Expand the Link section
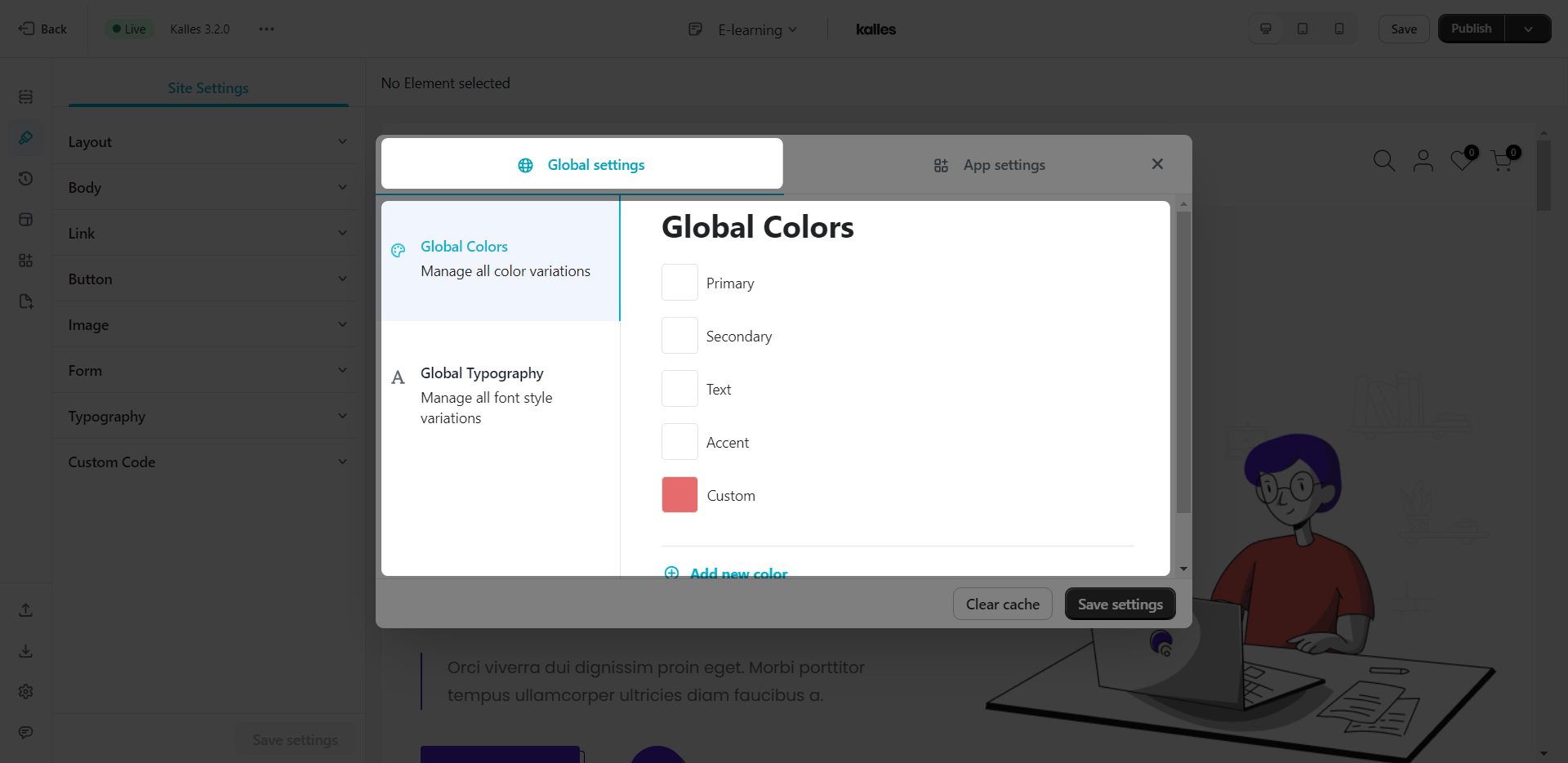 (x=208, y=233)
